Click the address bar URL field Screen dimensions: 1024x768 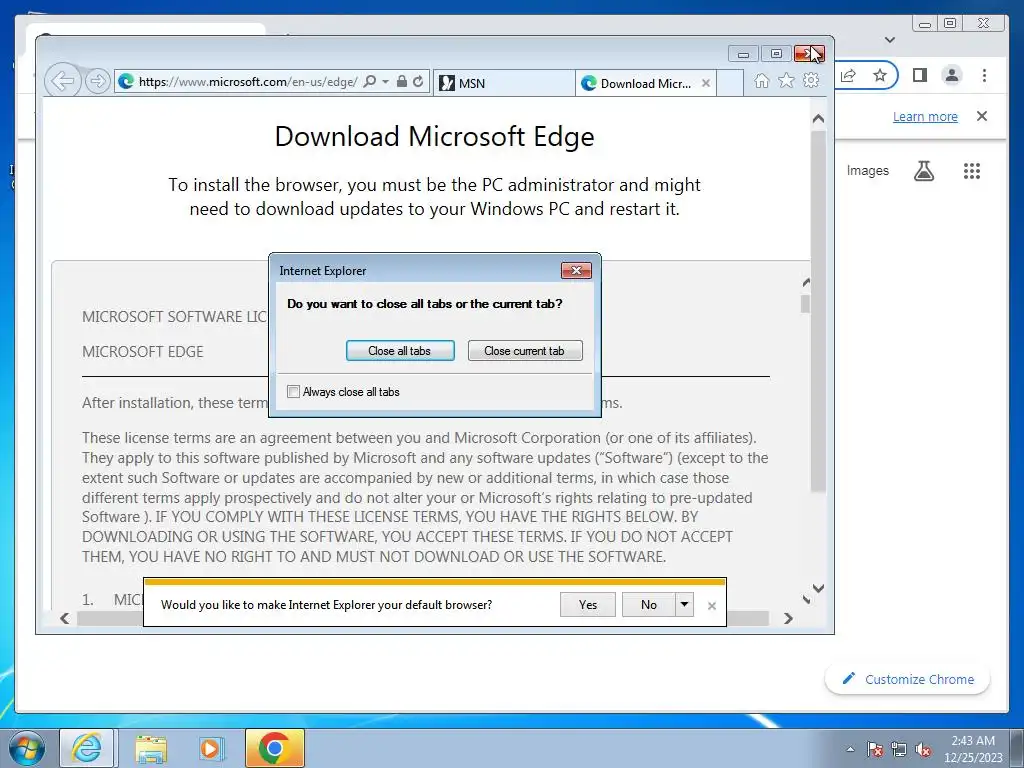(248, 82)
